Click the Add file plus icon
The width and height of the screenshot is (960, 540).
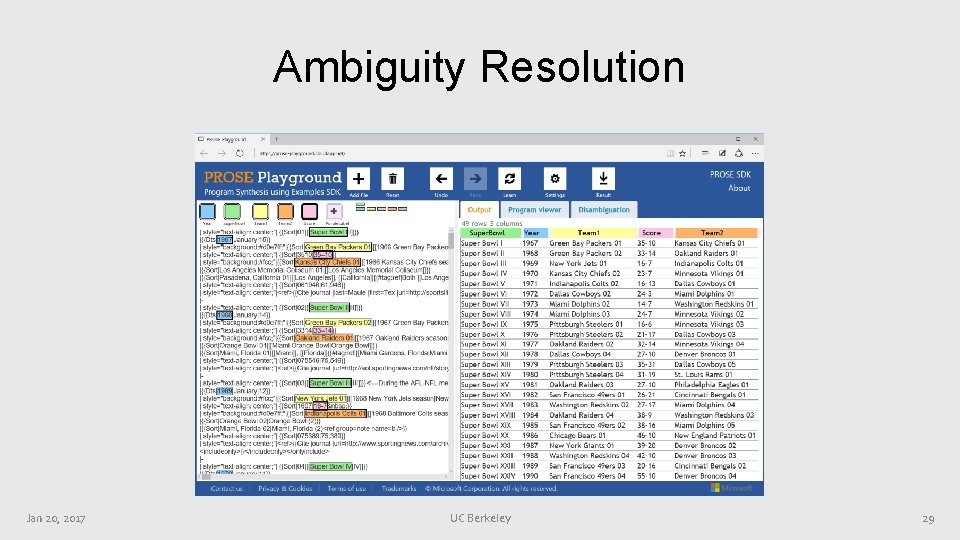click(x=358, y=179)
